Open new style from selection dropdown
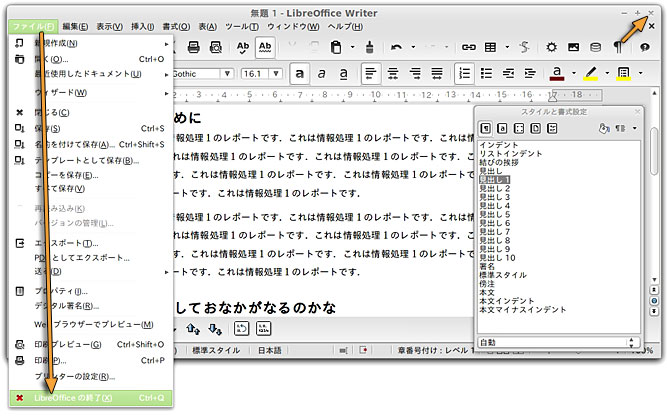667x416 pixels. pyautogui.click(x=635, y=128)
